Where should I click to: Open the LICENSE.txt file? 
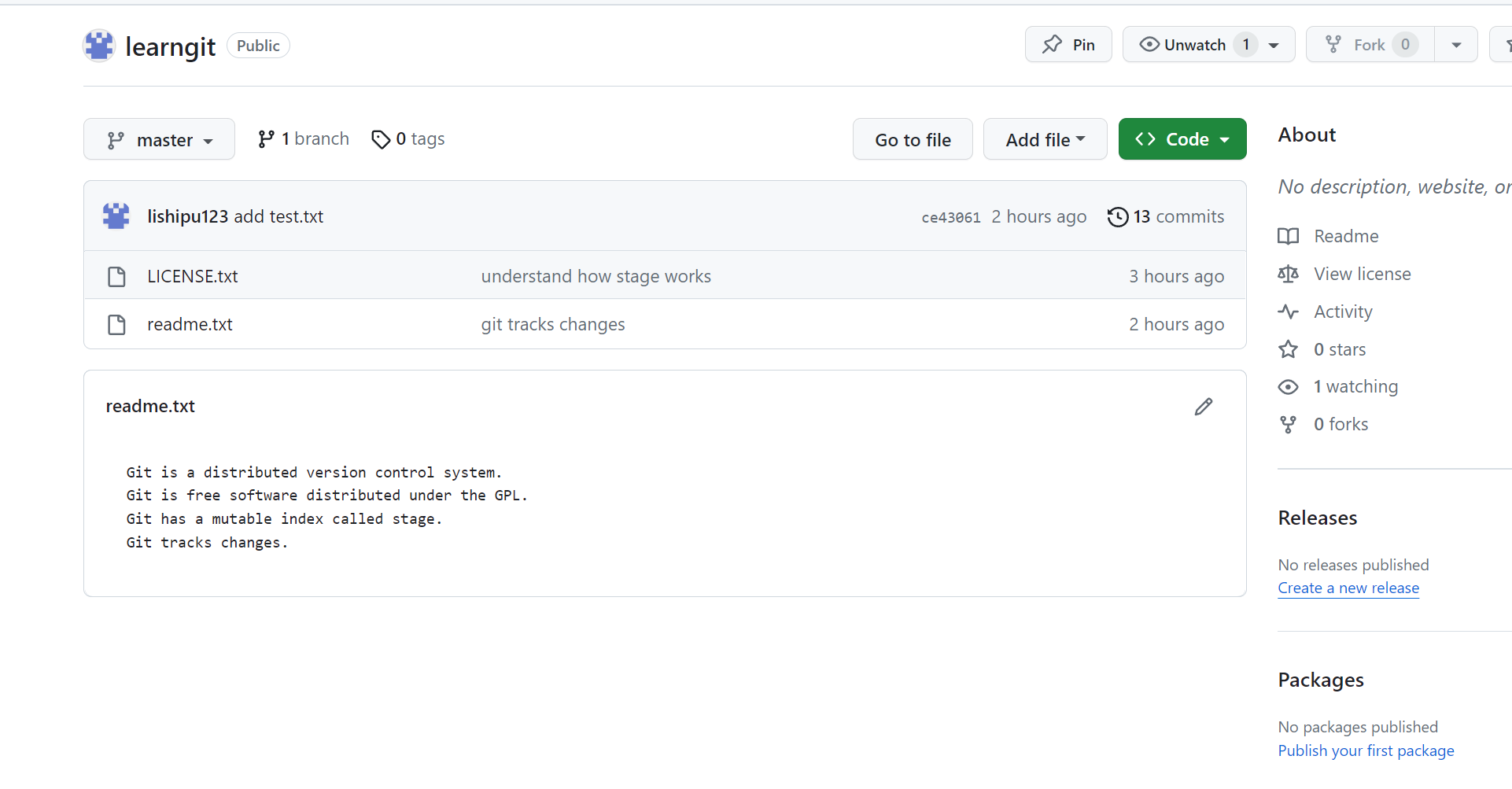[x=192, y=277]
